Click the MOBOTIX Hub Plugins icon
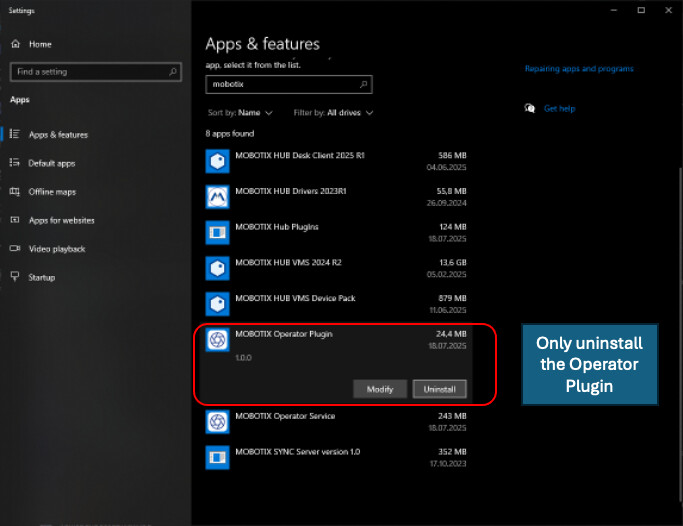This screenshot has height=526, width=683. 217,233
